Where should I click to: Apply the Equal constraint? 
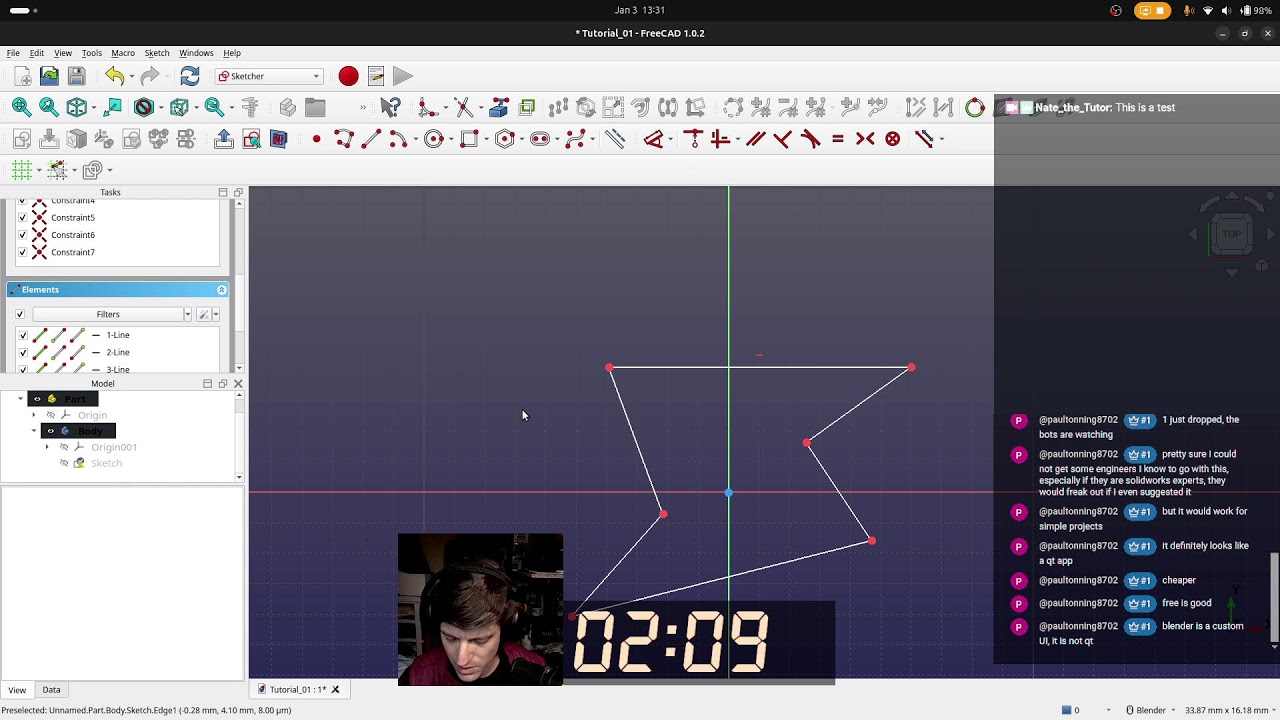point(838,139)
